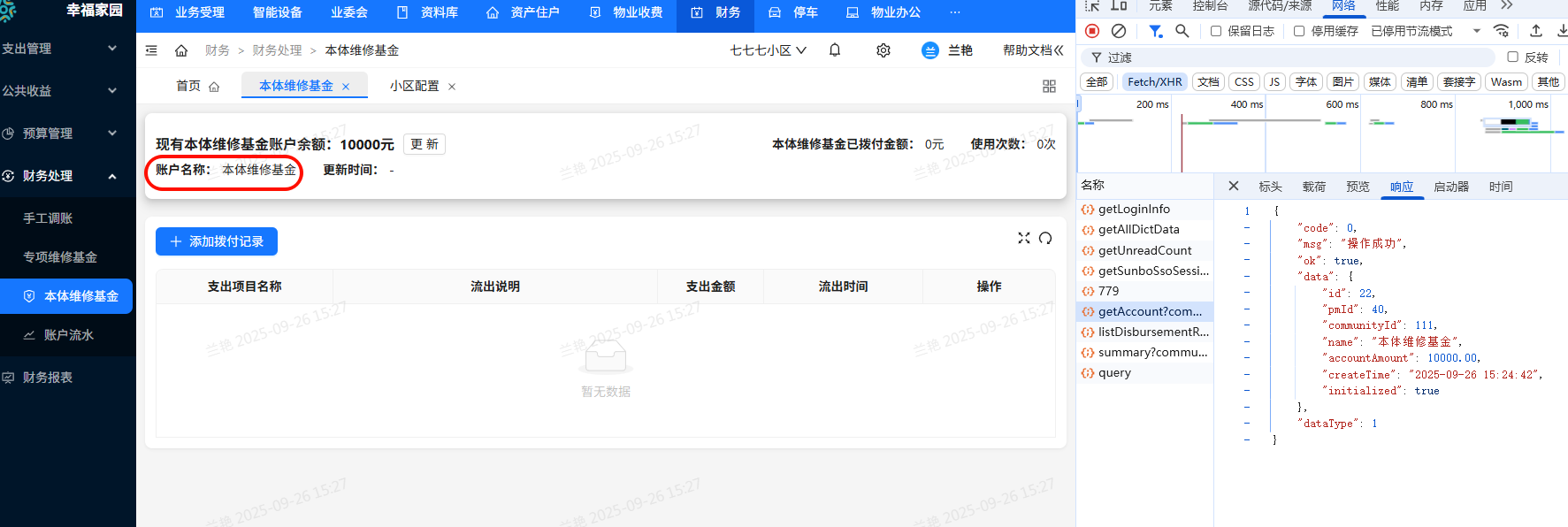The image size is (1568, 527).
Task: Export HAR file download icon
Action: tap(1562, 31)
